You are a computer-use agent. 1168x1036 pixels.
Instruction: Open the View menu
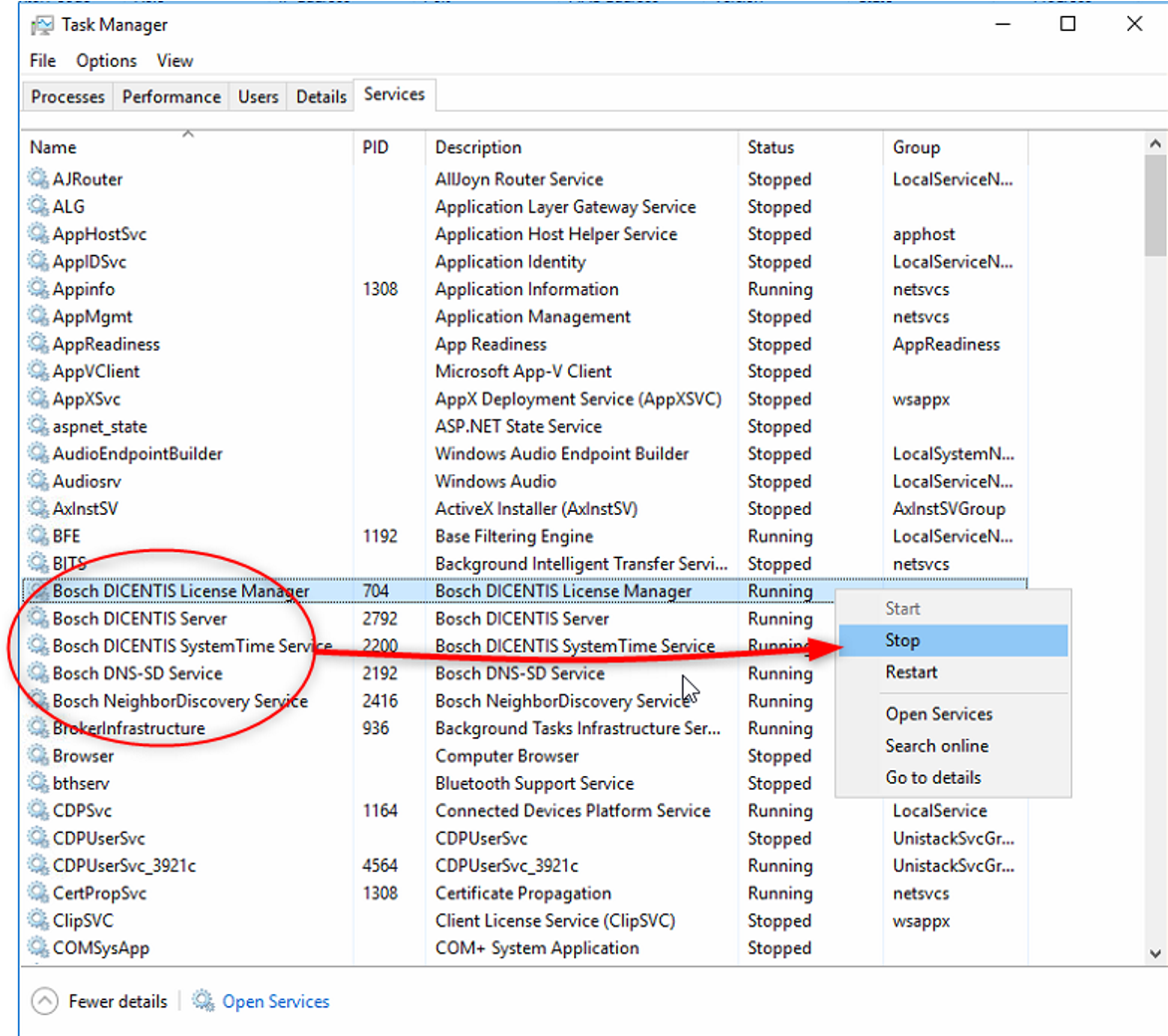174,61
